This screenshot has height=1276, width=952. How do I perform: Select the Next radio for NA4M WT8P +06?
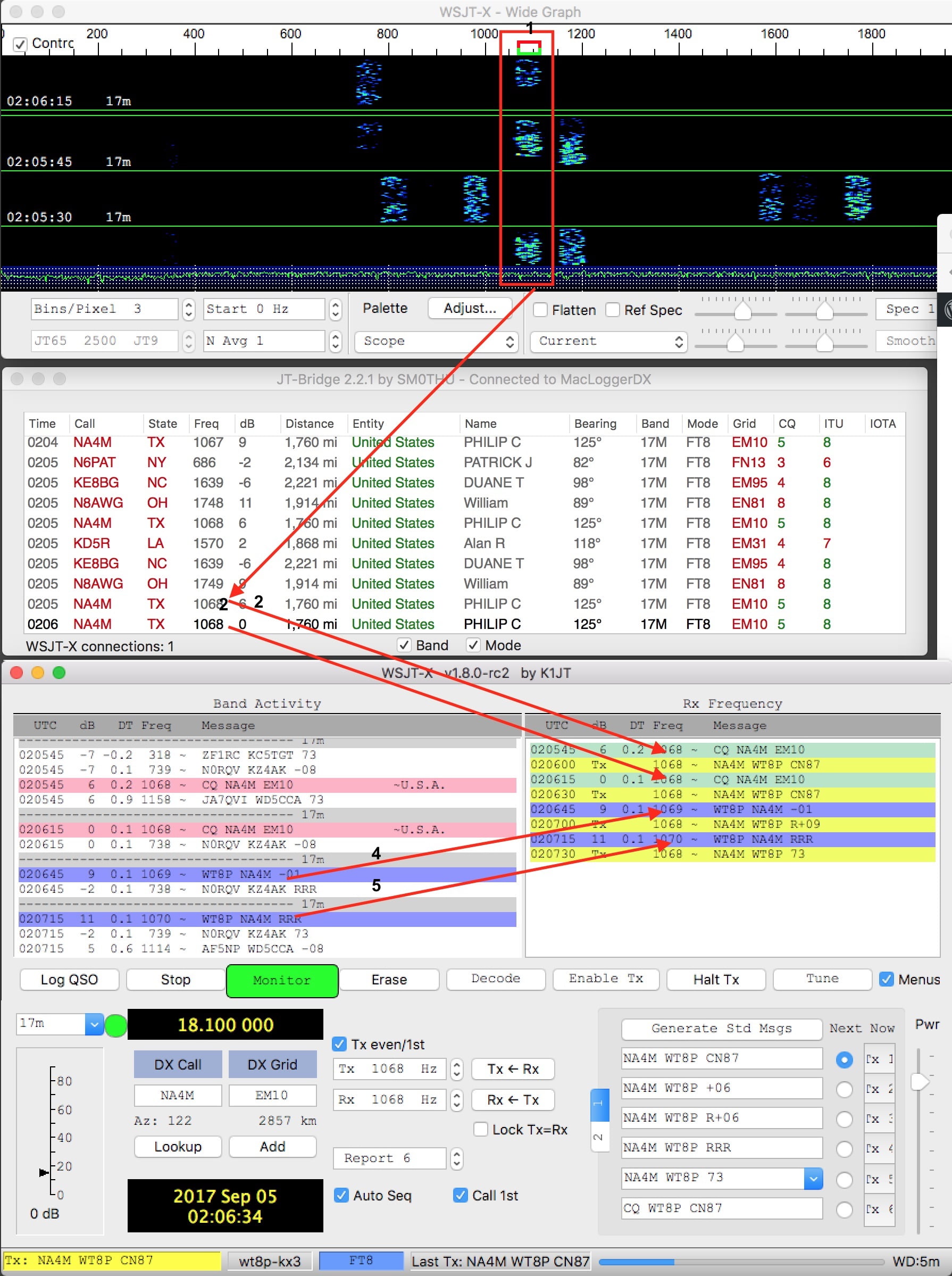pos(844,1089)
